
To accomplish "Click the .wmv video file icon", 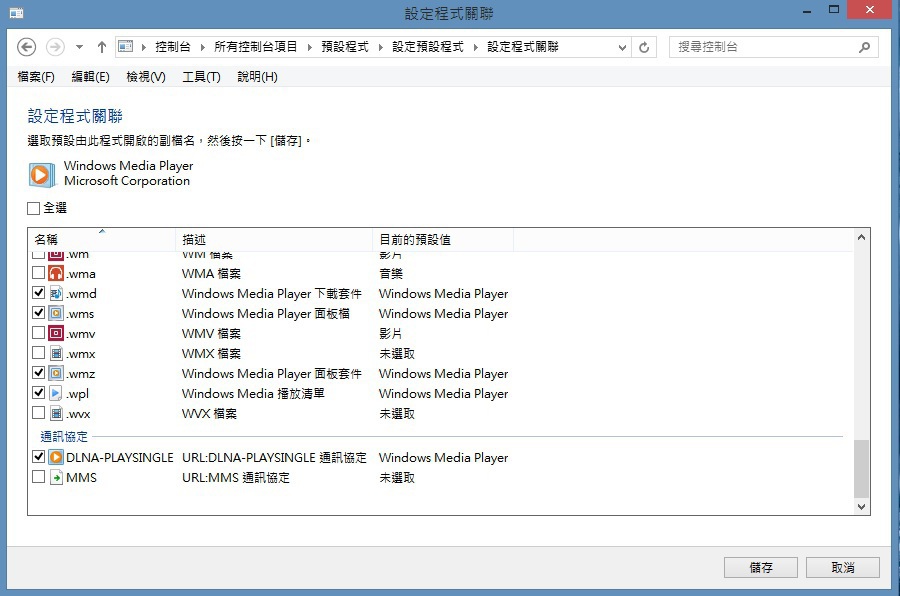I will tap(56, 333).
